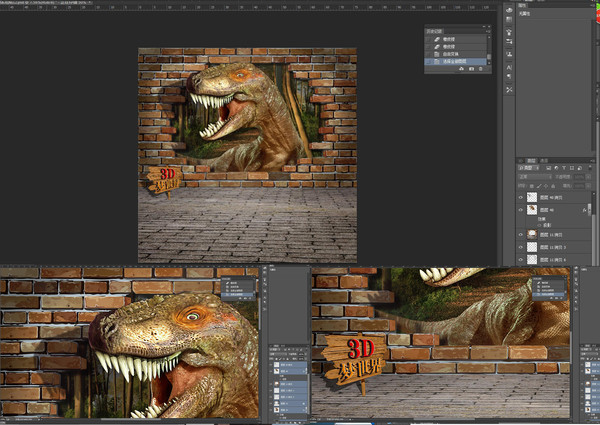Viewport: 600px width, 425px height.
Task: Open the Brush Presets panel icon in the dock
Action: click(509, 31)
